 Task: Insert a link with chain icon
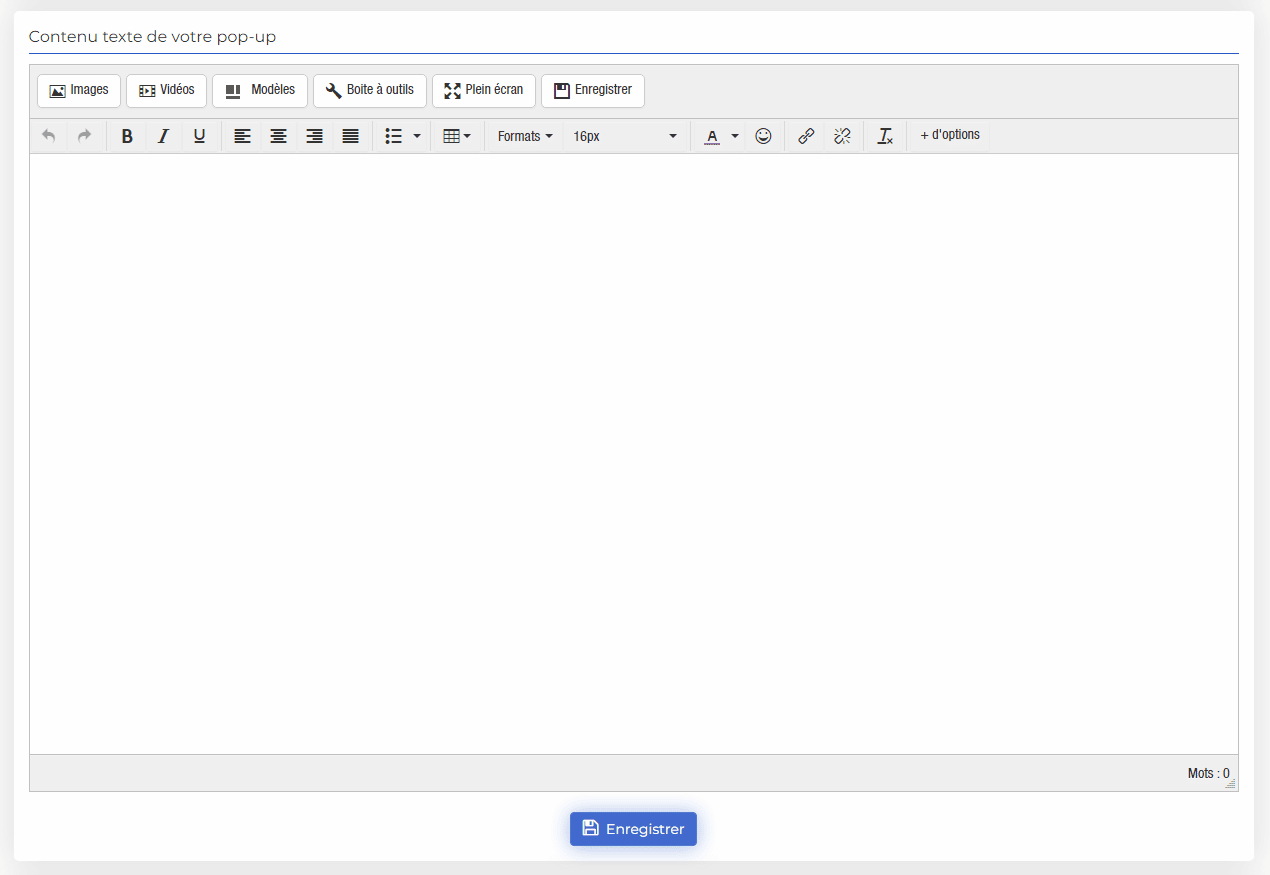click(806, 136)
